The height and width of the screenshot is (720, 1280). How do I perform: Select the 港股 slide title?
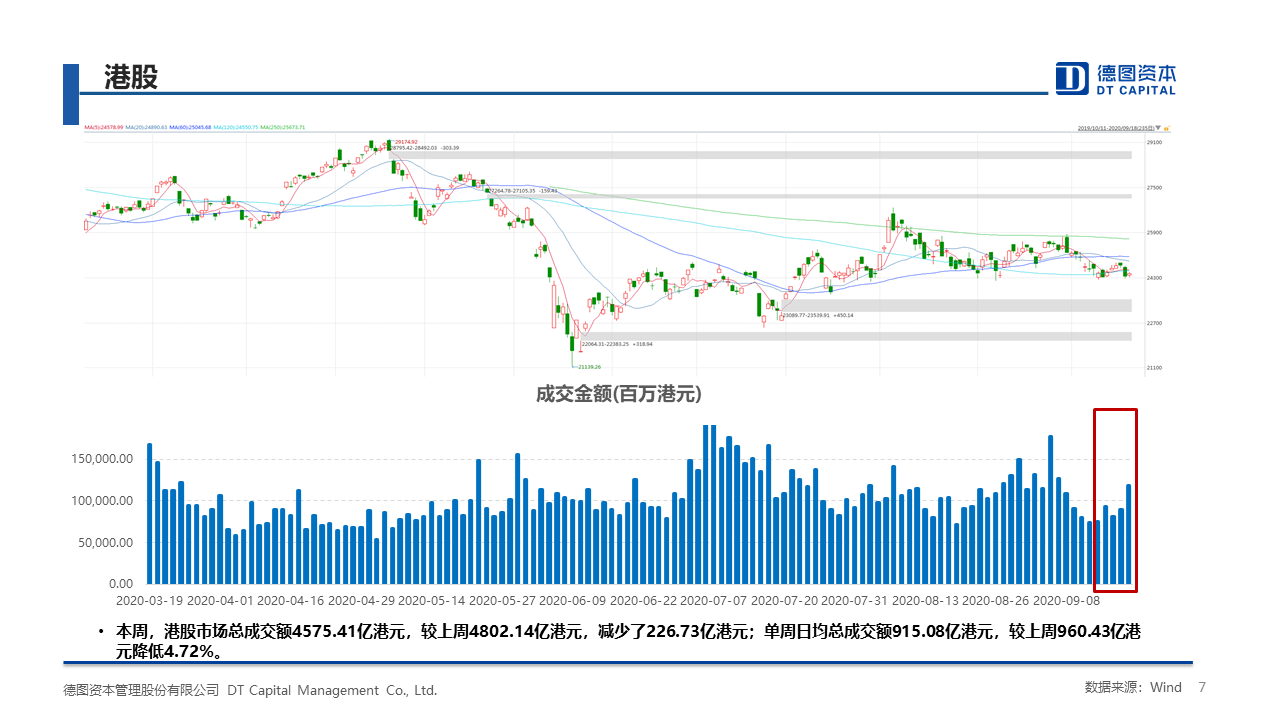(131, 77)
